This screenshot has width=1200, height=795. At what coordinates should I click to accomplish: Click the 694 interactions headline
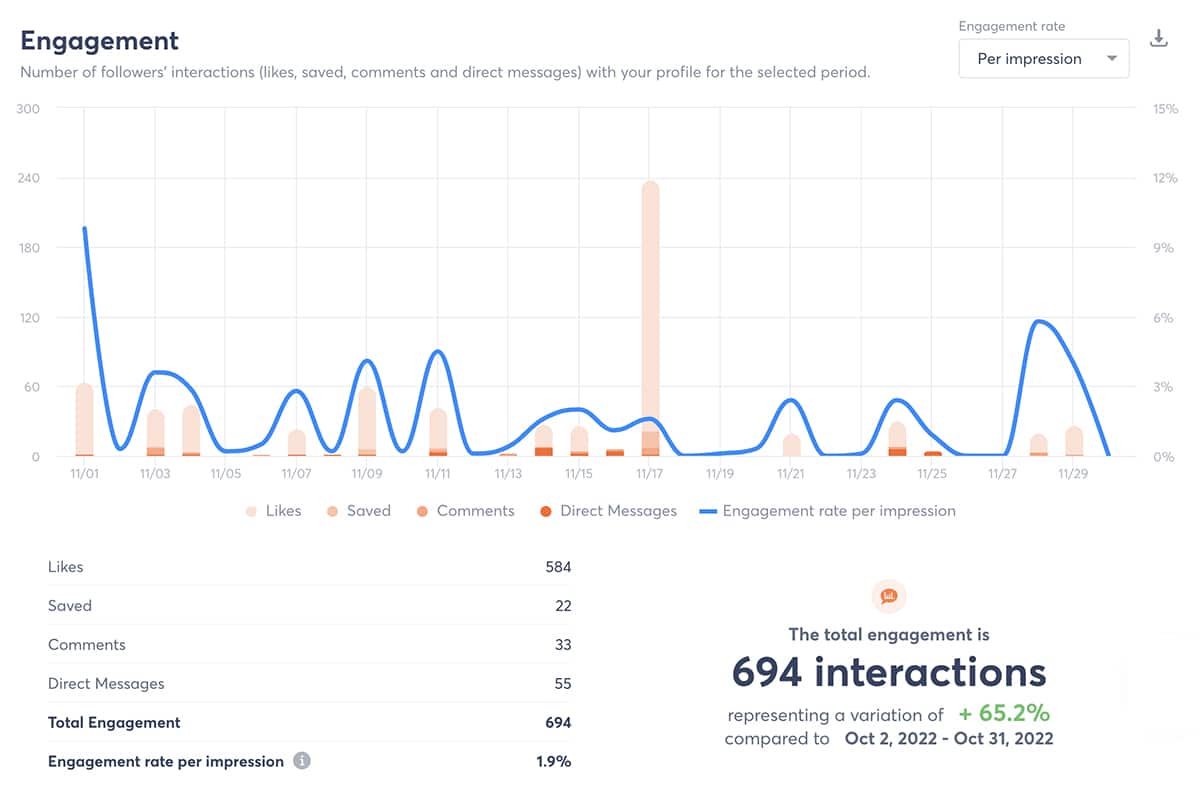point(888,672)
